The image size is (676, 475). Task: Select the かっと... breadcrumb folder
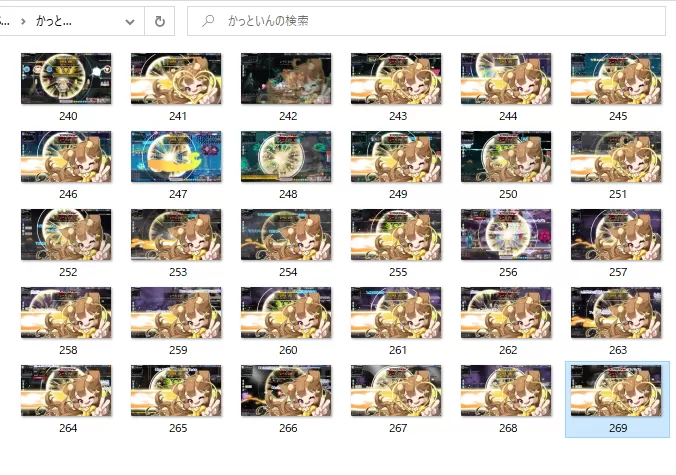point(54,21)
